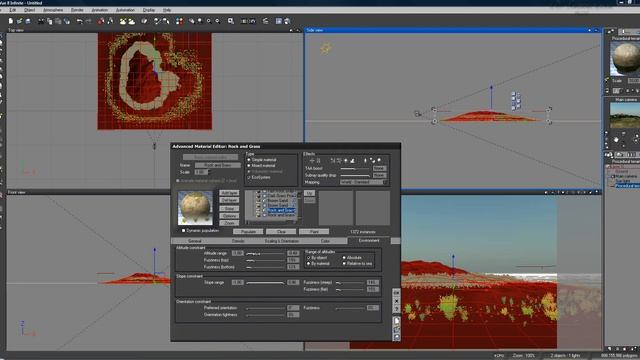The image size is (640, 360).
Task: Select highlighted Rock and Grass layer
Action: (281, 210)
